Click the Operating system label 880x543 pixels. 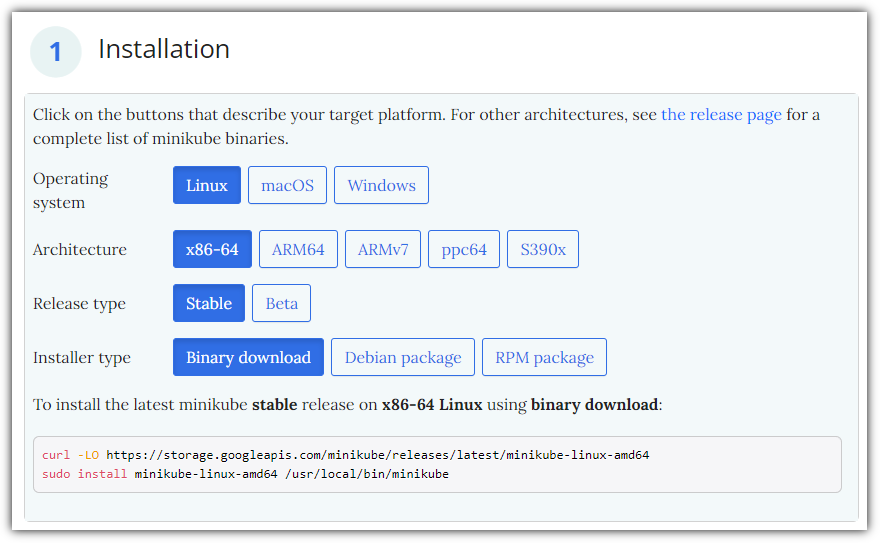coord(71,191)
